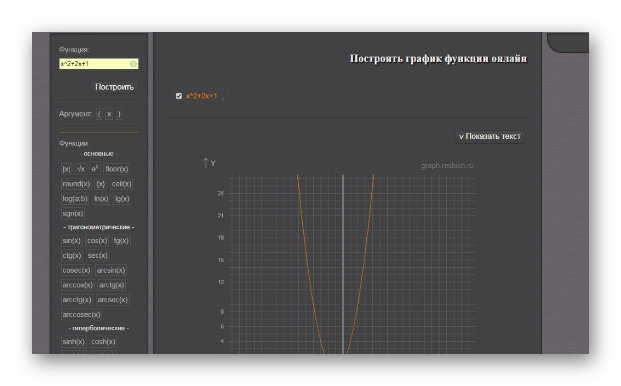Insert the cosh(x) function
Viewport: 621px width, 386px height.
tap(103, 341)
